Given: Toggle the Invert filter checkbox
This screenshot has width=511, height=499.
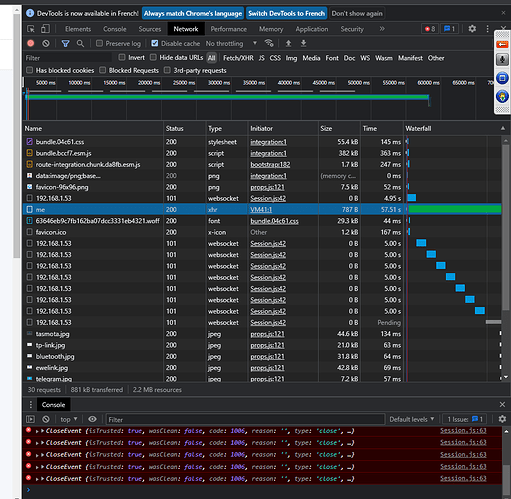Looking at the screenshot, I should (x=122, y=58).
